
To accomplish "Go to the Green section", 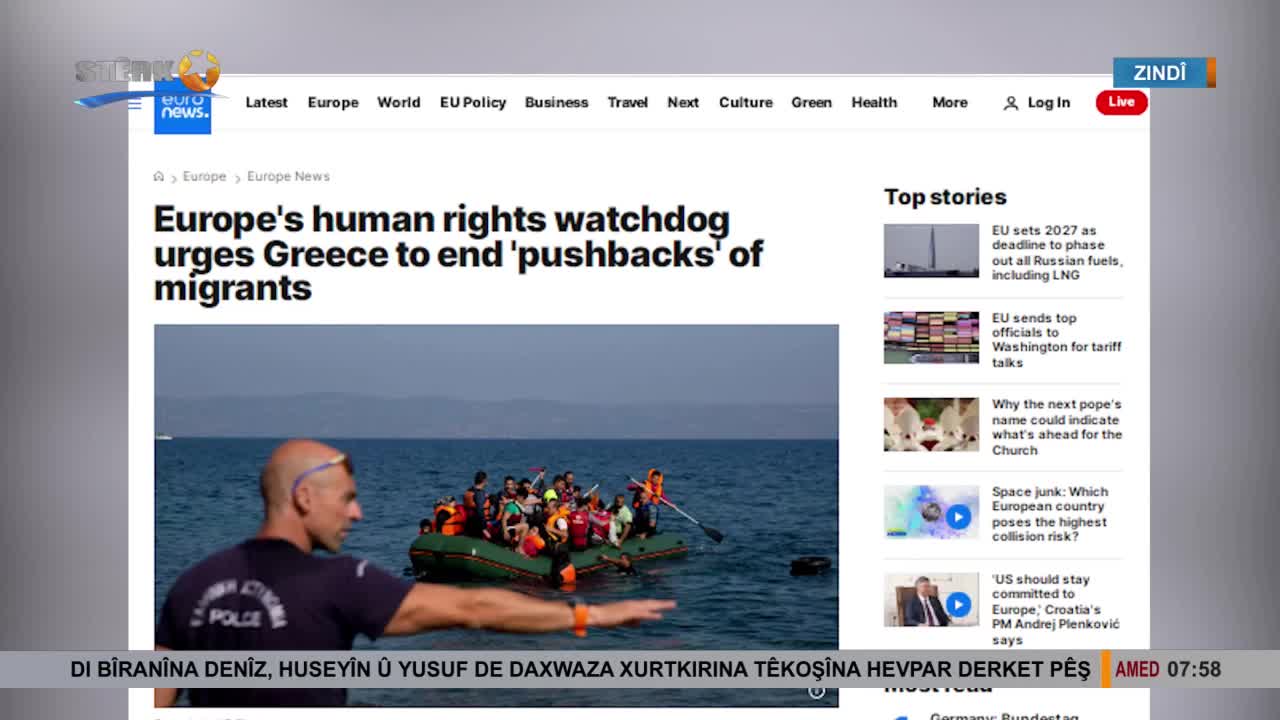I will click(811, 102).
